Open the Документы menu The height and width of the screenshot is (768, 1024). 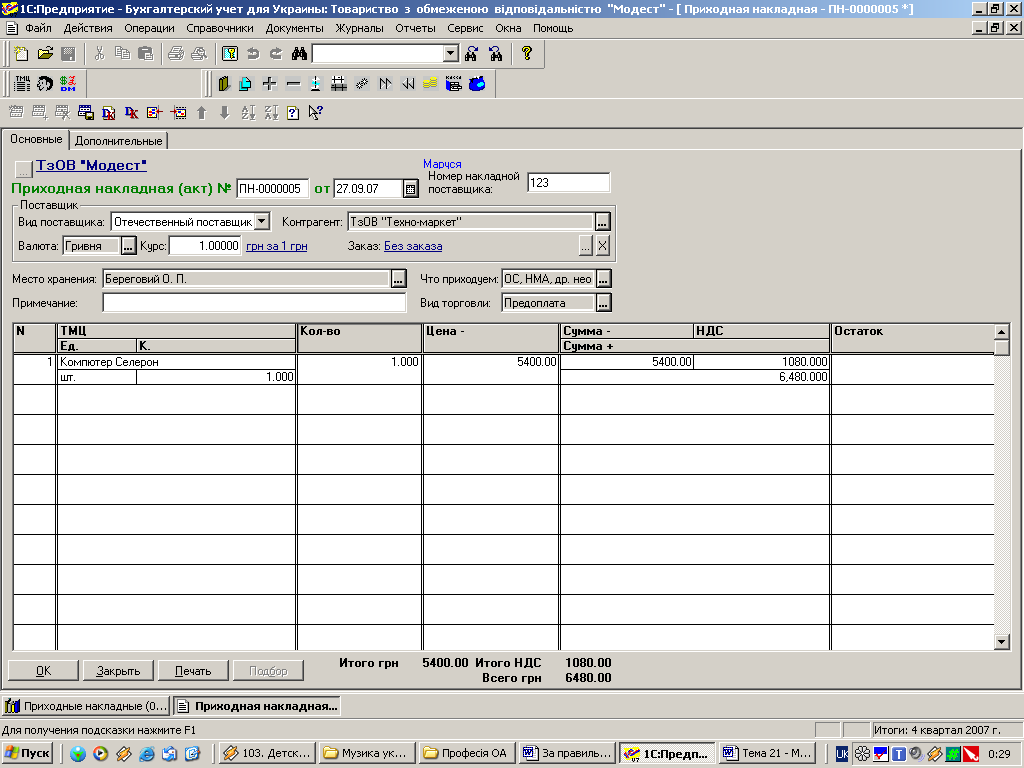tap(295, 28)
